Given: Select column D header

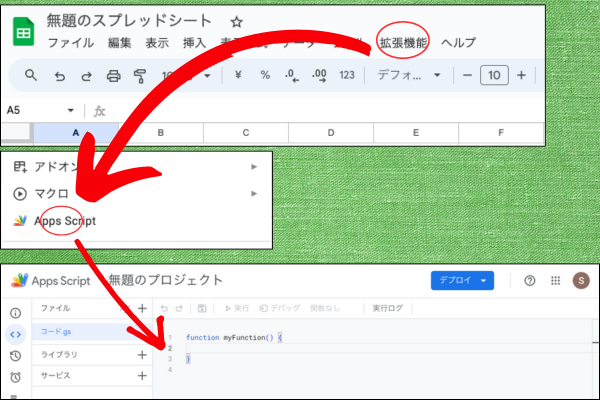Looking at the screenshot, I should 331,133.
